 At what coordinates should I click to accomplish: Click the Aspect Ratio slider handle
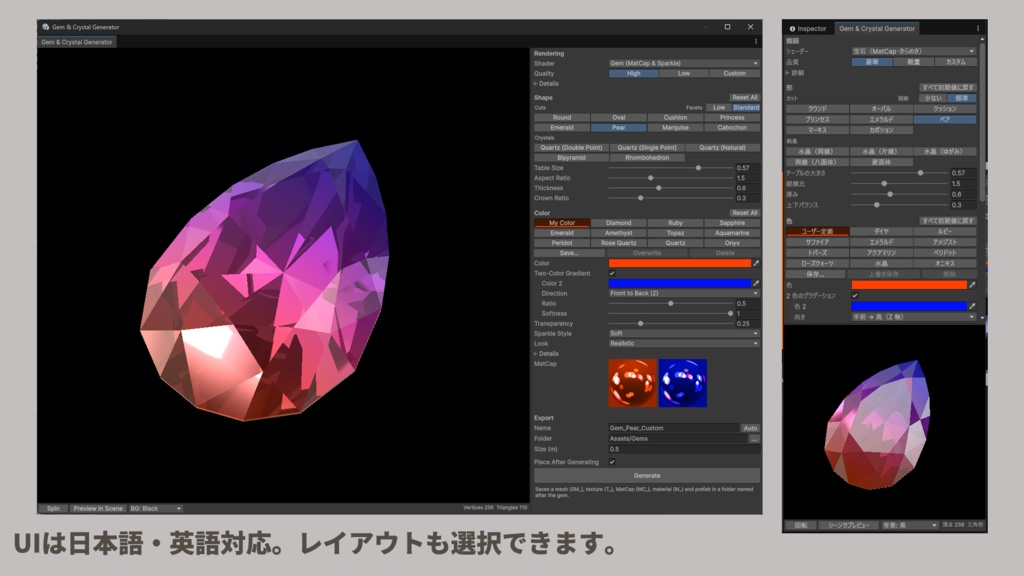click(650, 178)
